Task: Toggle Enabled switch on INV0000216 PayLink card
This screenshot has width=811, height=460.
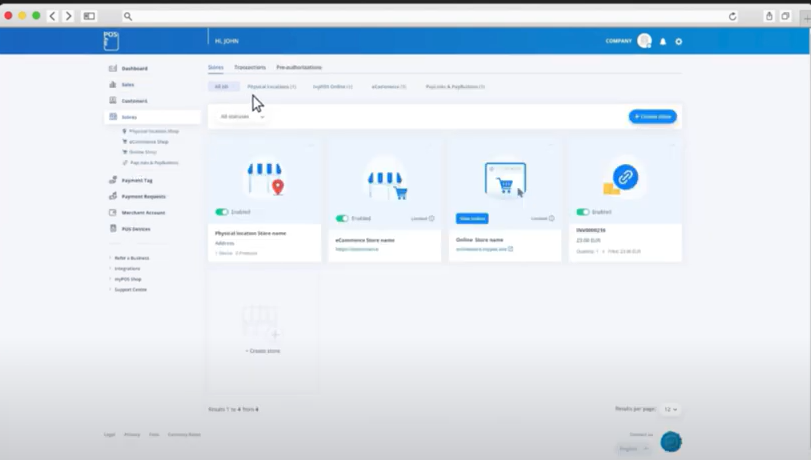Action: [x=582, y=212]
